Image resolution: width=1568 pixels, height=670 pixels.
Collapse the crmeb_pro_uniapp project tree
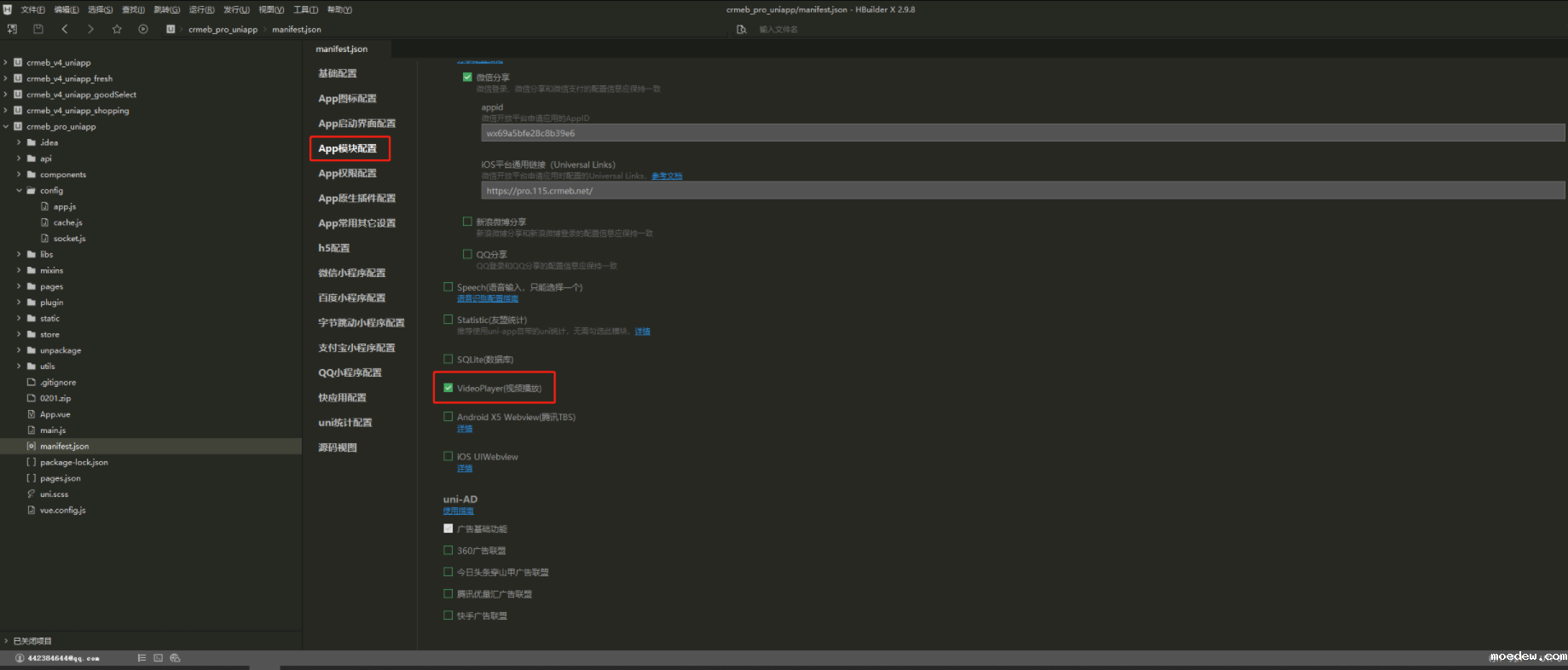pyautogui.click(x=6, y=127)
